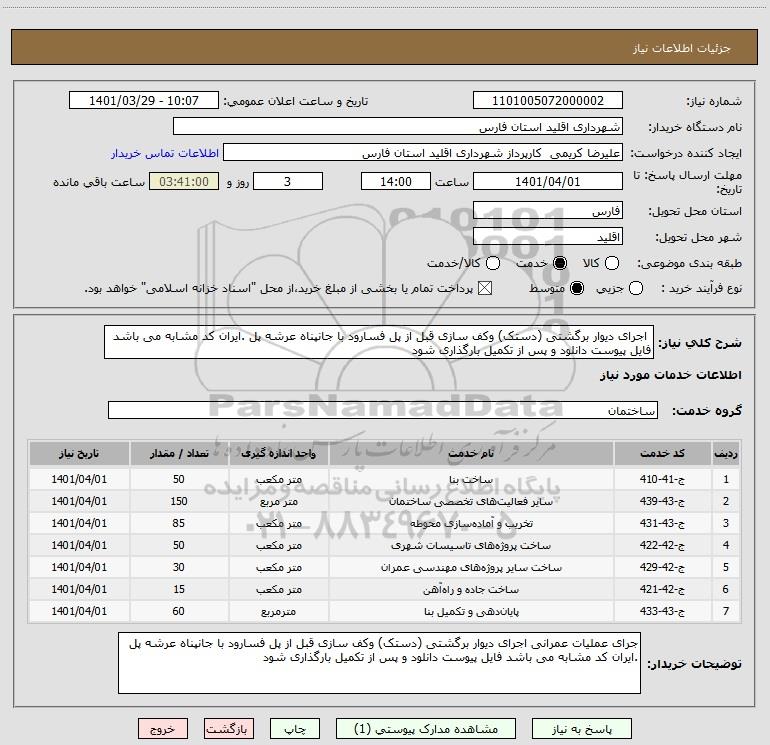770x745 pixels.
Task: Click the جزئیات اطلاعات نیاز header title
Action: 682,48
